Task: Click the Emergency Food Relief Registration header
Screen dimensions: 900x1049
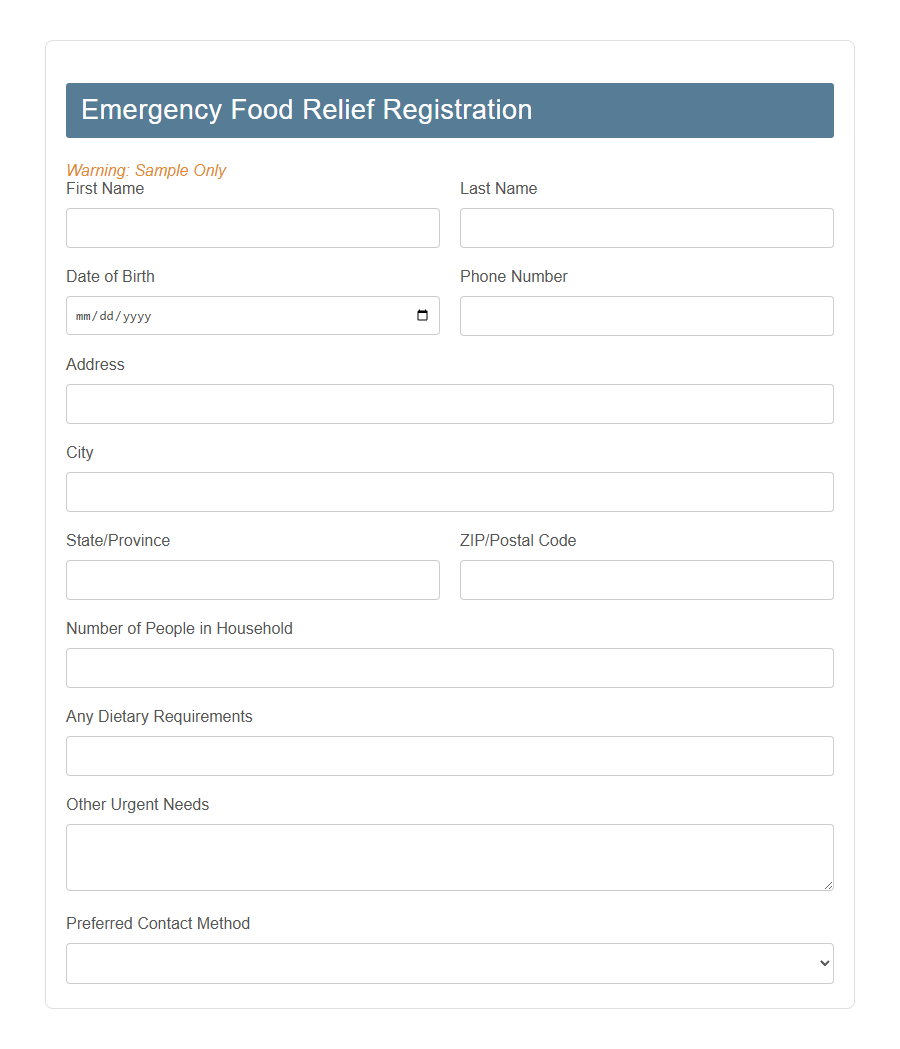Action: pos(306,110)
